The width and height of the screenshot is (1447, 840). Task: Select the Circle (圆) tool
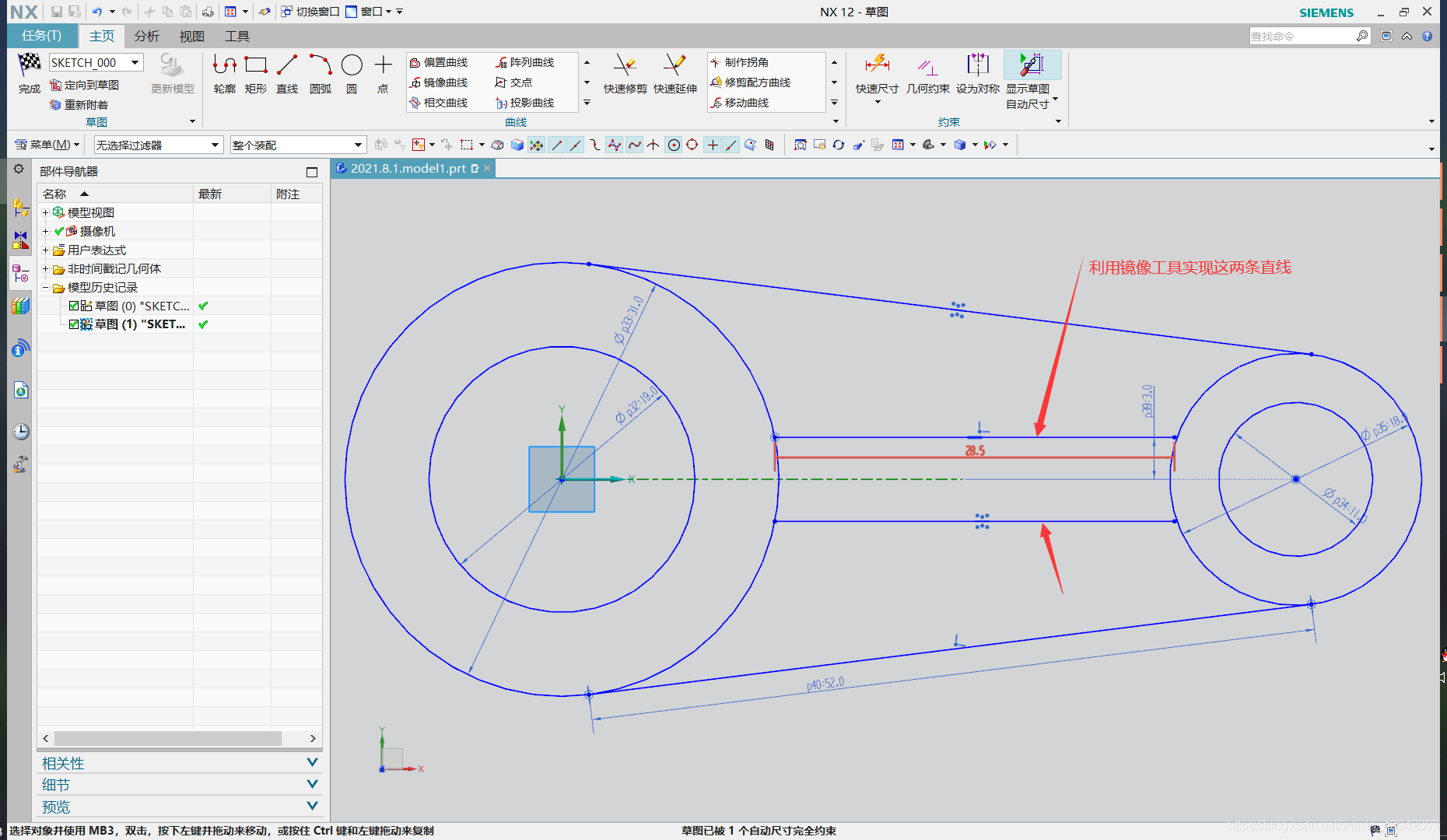(x=352, y=75)
